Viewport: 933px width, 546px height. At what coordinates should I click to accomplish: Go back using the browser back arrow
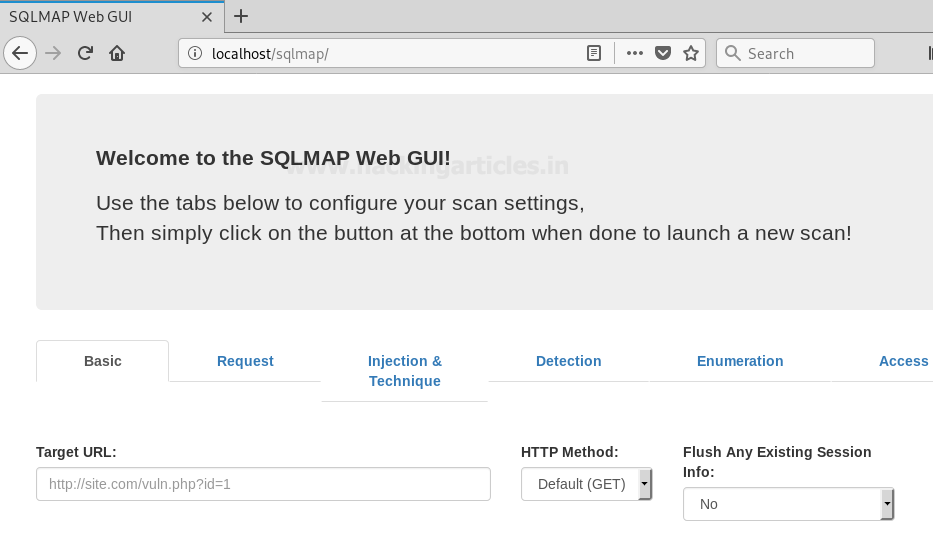[20, 54]
